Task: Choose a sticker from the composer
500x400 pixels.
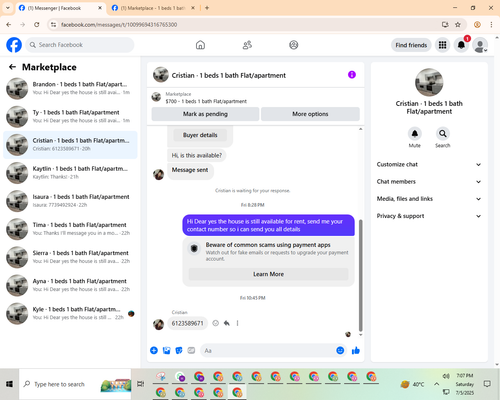Action: 179,350
